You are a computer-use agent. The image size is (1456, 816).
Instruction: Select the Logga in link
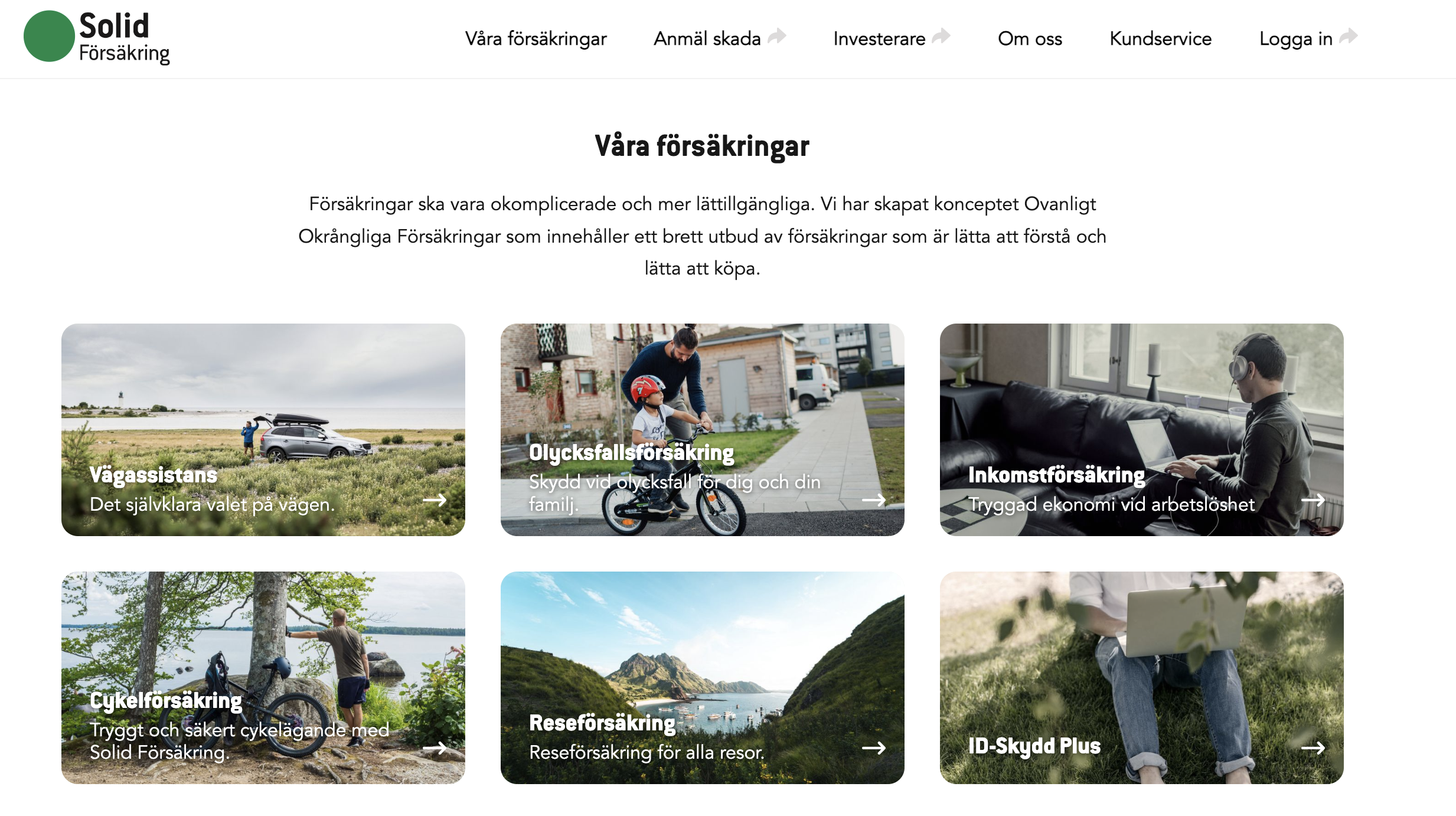[x=1295, y=39]
